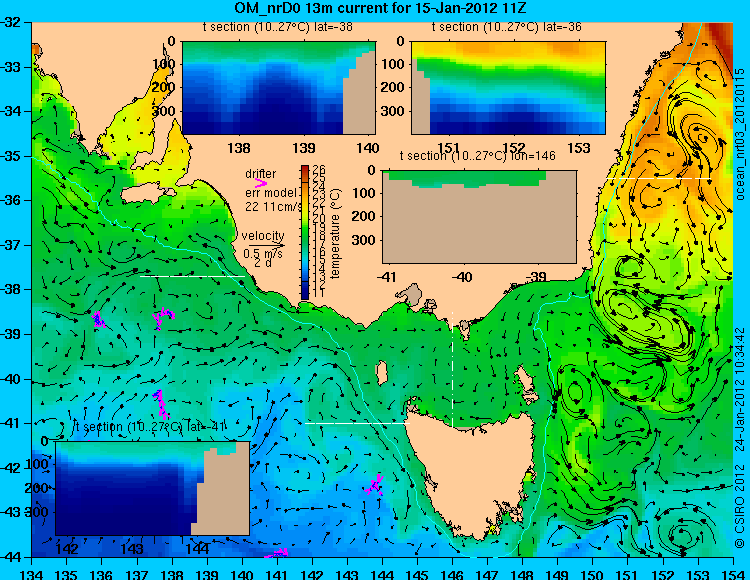Click the white section line at latitude -36
750x580 pixels.
(x=658, y=178)
